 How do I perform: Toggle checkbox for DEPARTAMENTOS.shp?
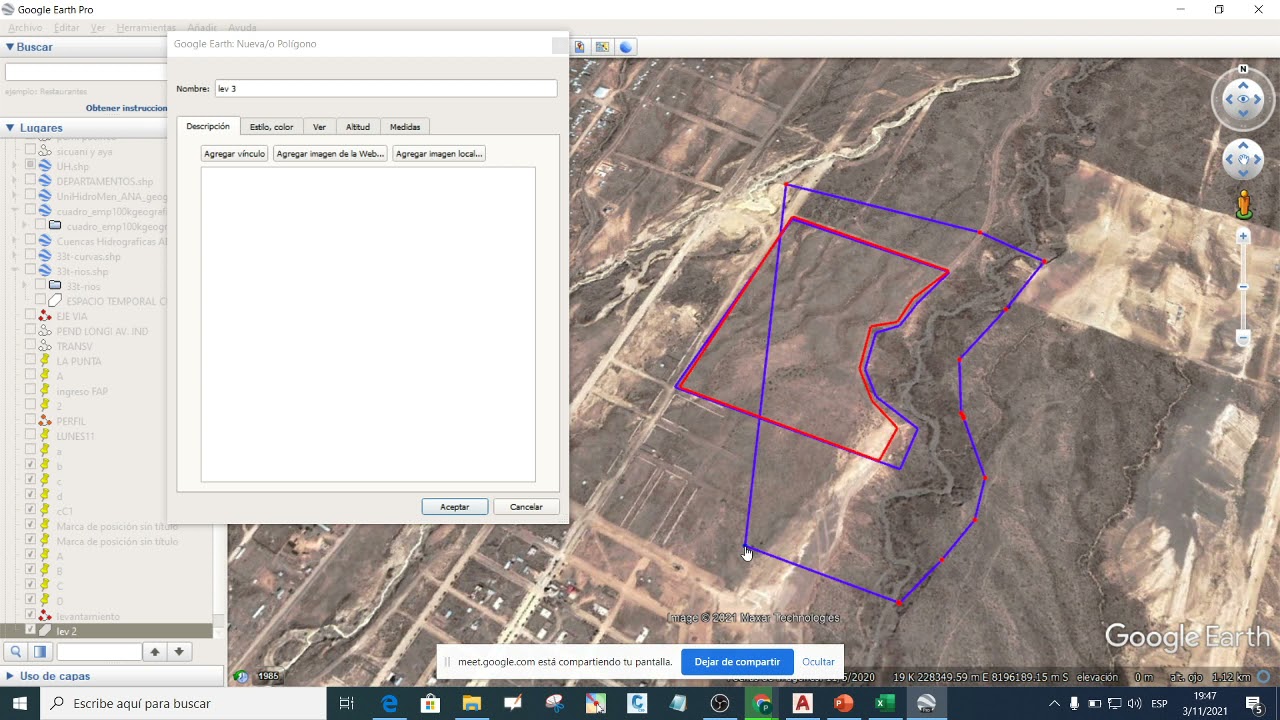pos(30,181)
